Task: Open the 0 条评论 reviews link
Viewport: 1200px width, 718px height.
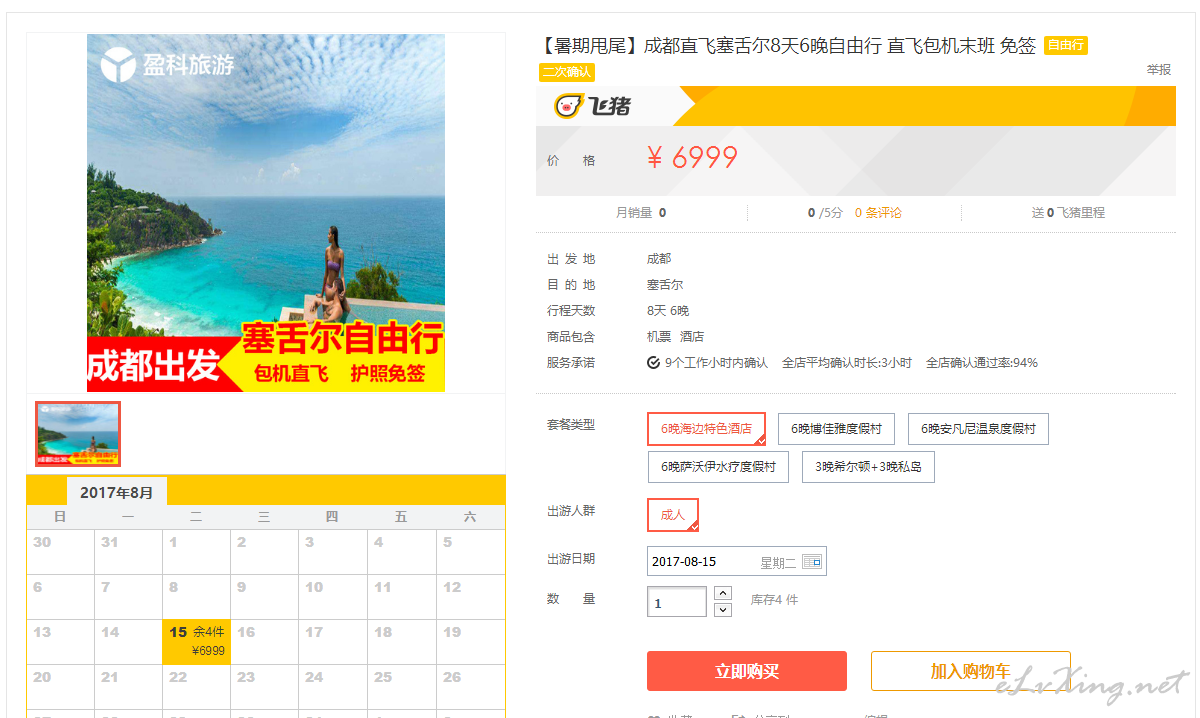Action: [878, 212]
